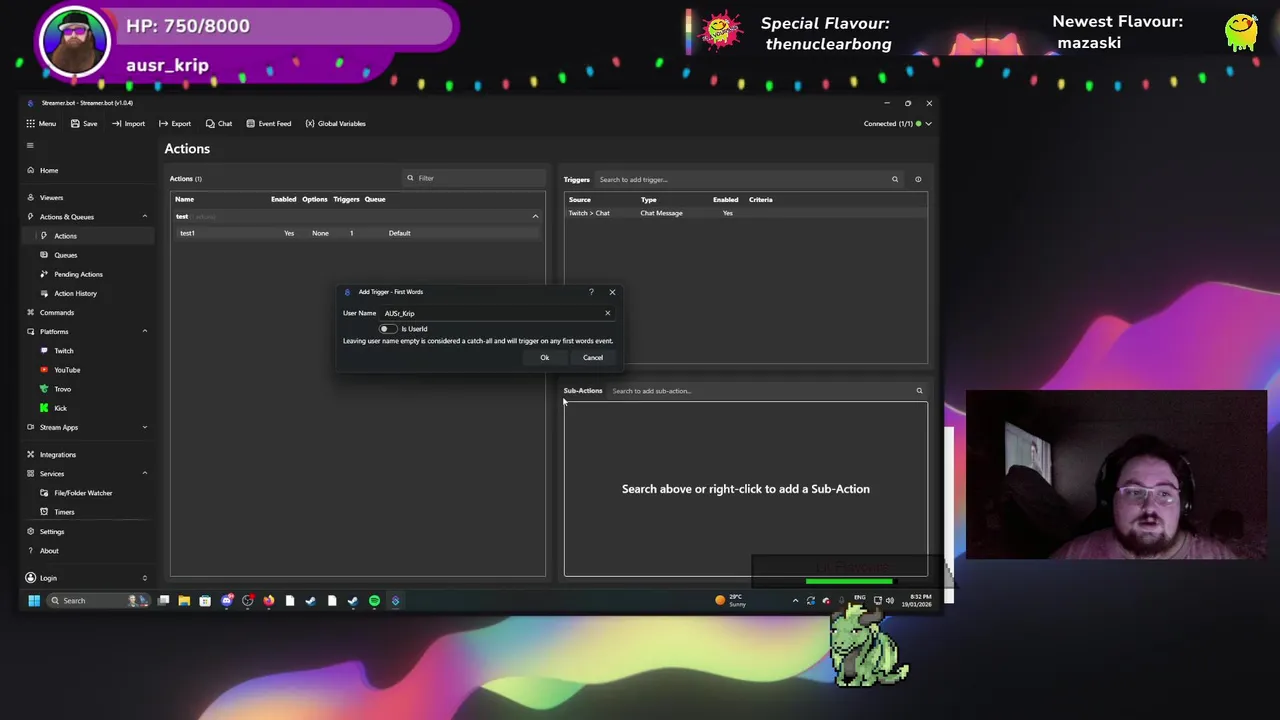Click the Triggers search magnifier icon
This screenshot has height=720, width=1280.
pos(895,180)
